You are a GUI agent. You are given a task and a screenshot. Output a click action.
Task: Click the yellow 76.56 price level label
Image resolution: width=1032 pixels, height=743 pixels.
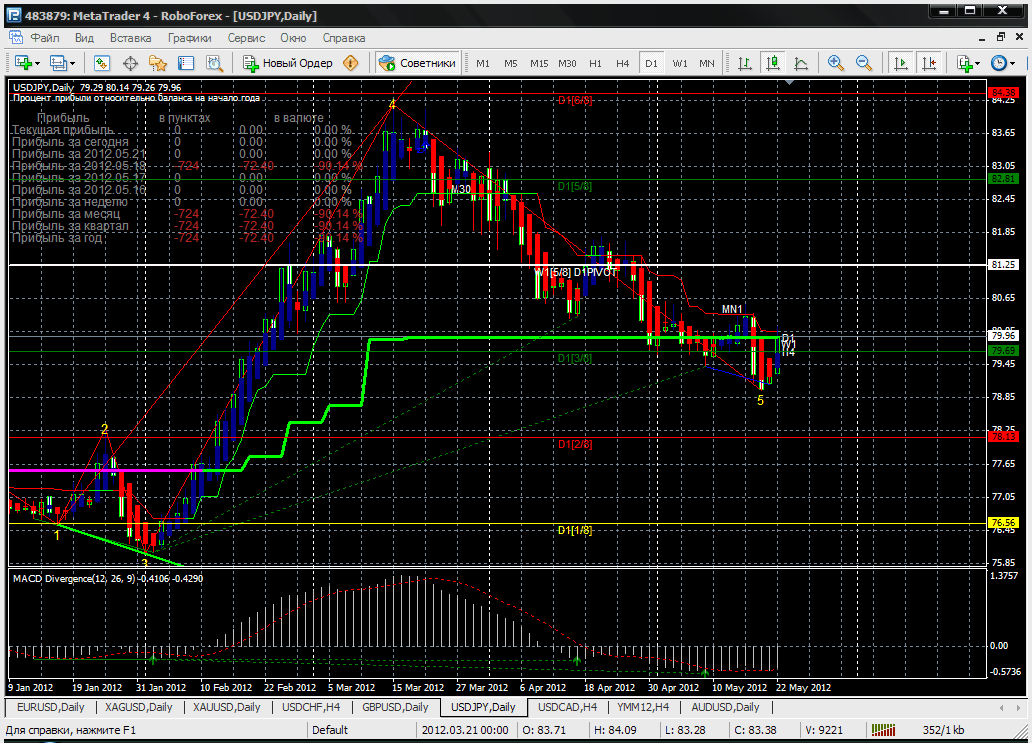click(1002, 522)
